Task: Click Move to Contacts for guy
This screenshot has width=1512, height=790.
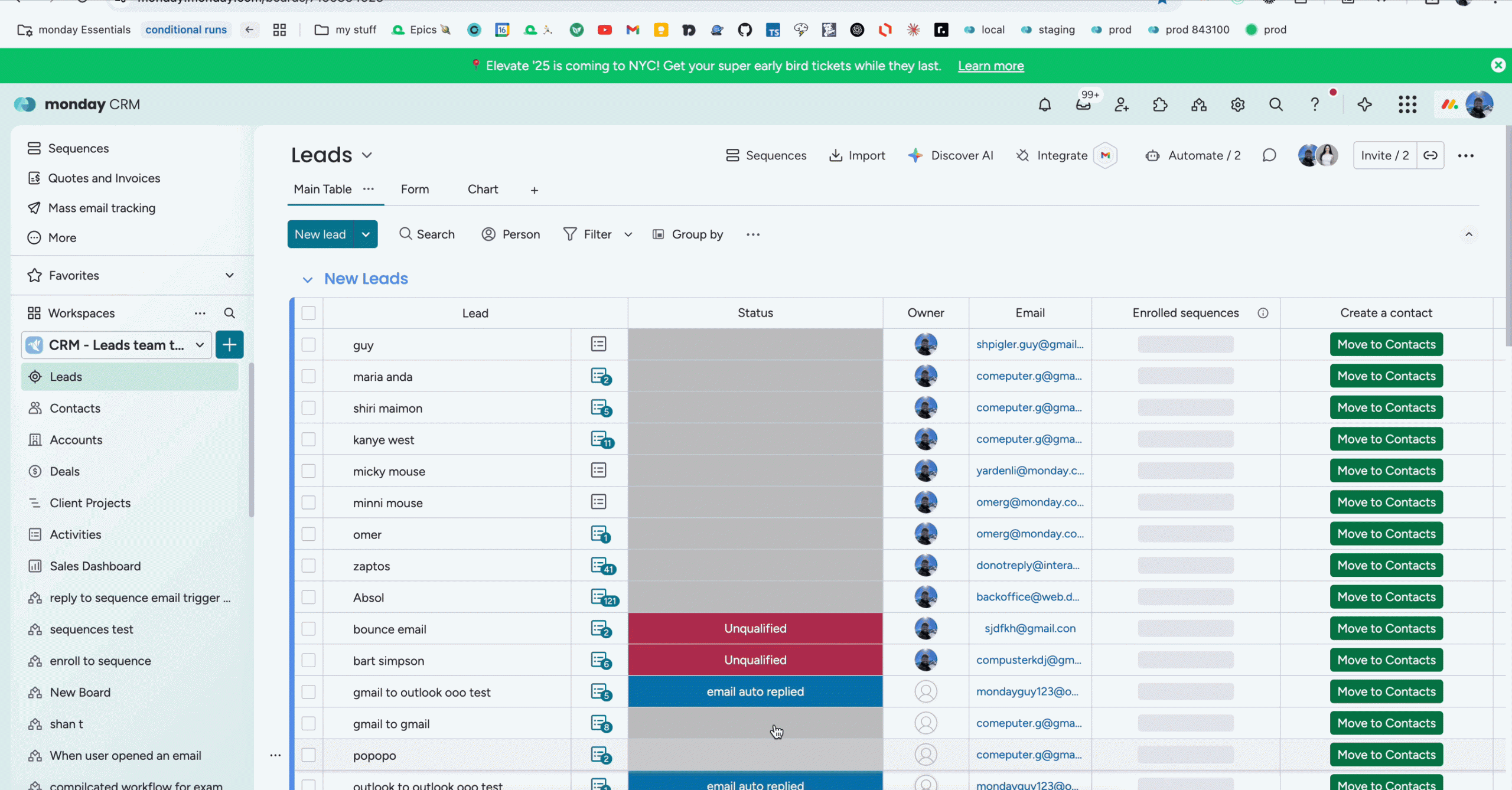Action: (x=1386, y=344)
